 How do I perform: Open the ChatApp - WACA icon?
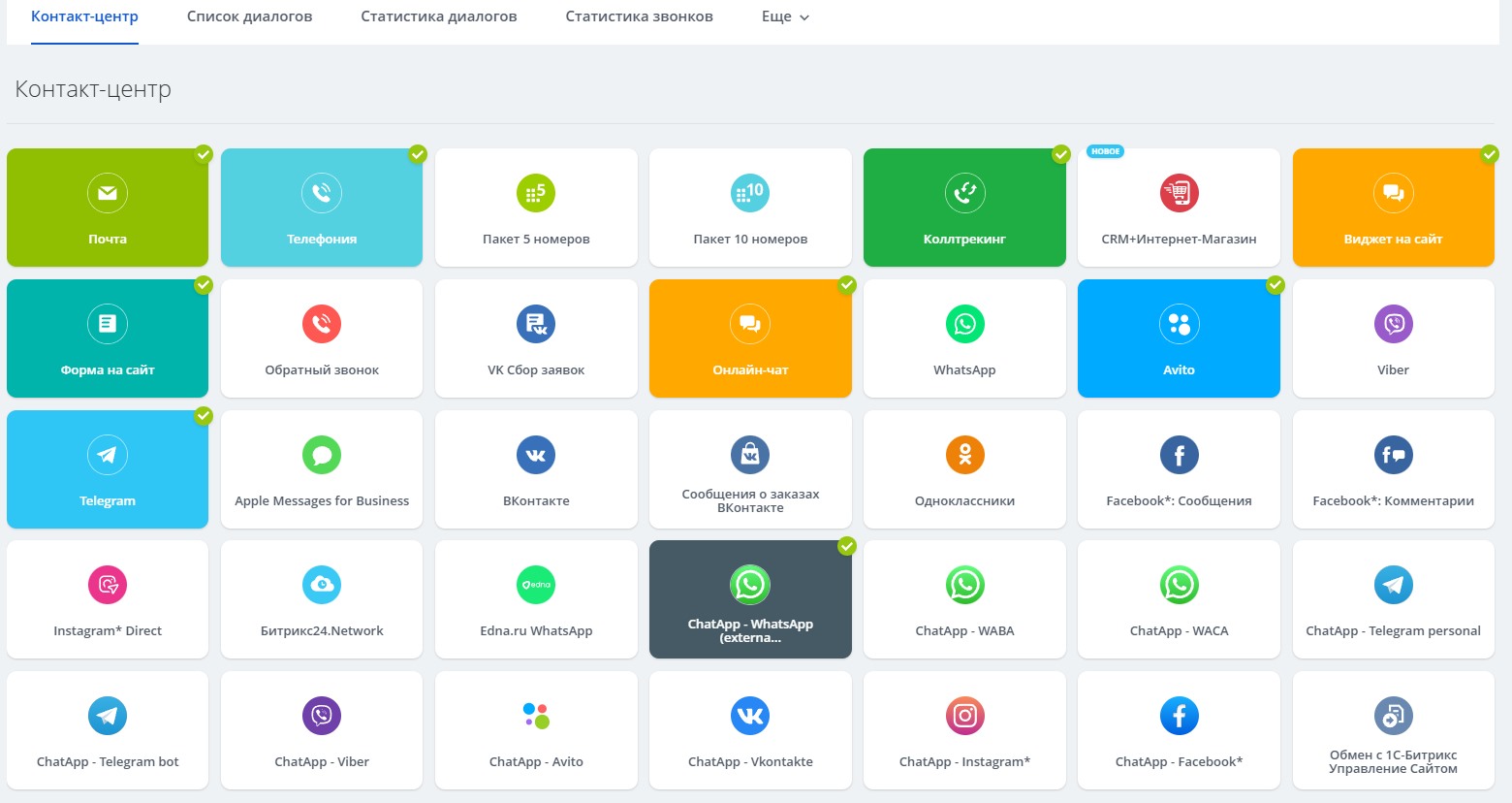click(x=1180, y=585)
